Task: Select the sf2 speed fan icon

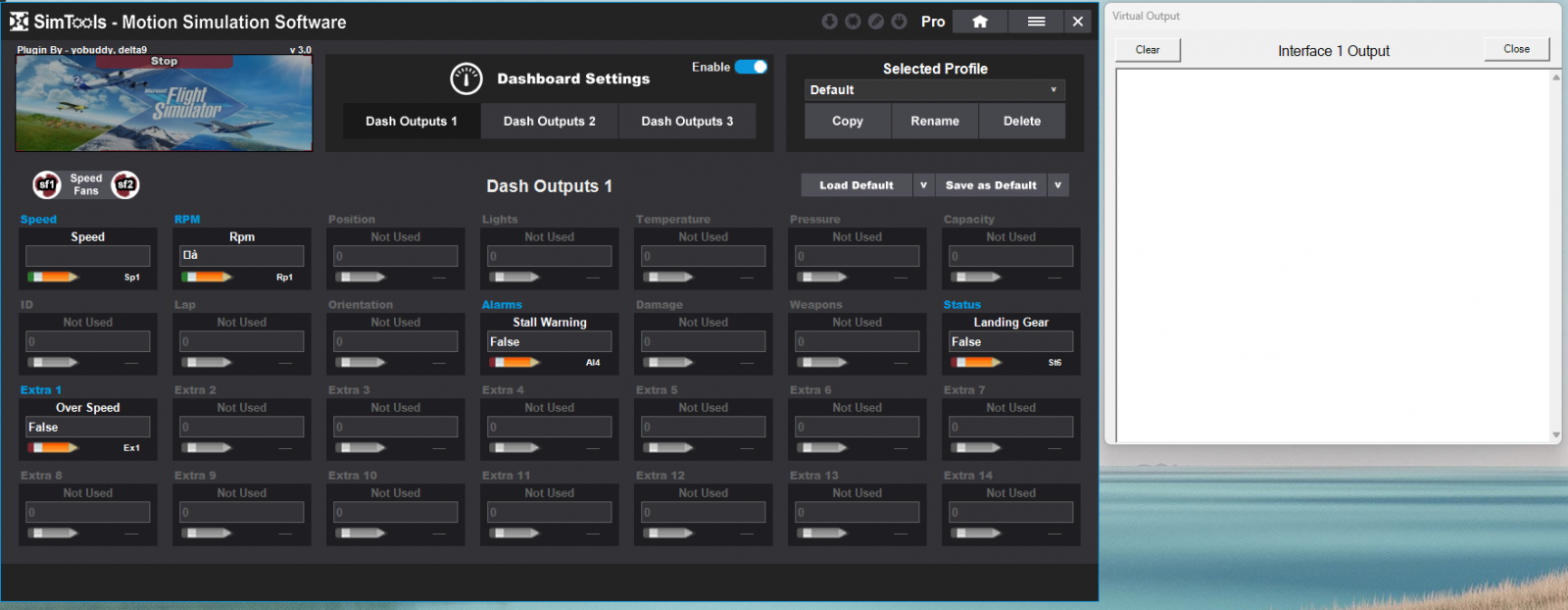Action: (125, 184)
